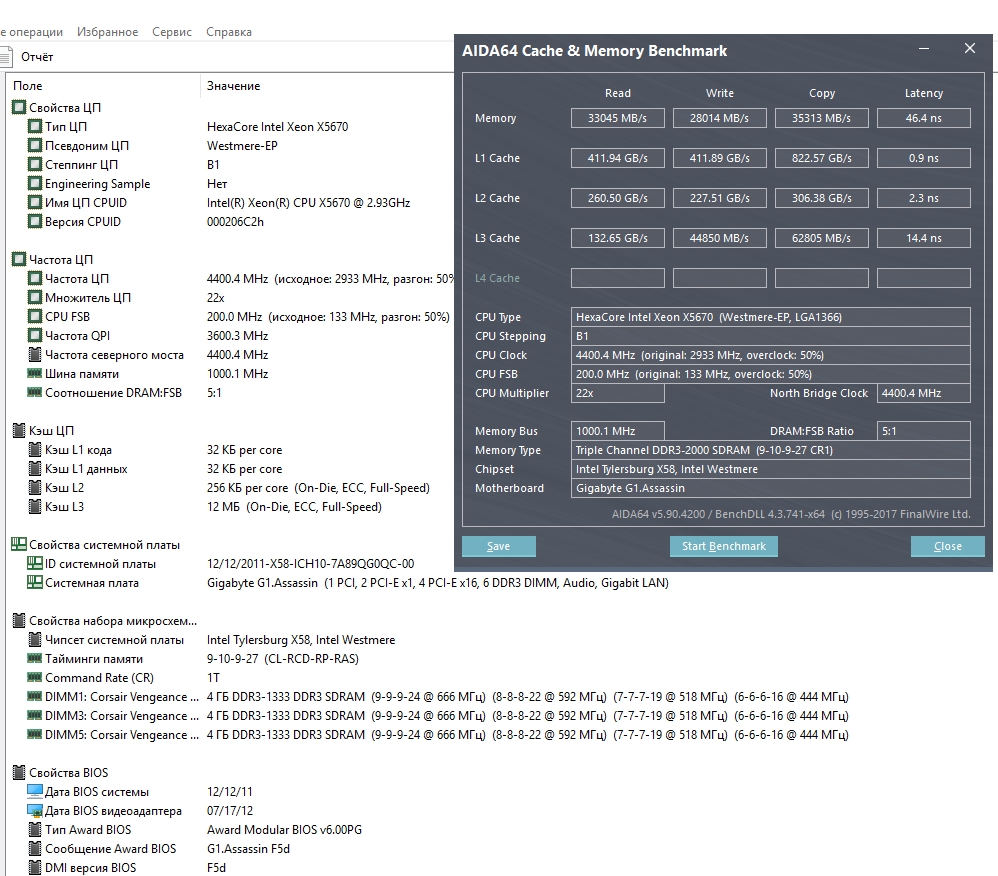Open the Справка menu
This screenshot has height=876, width=998.
pos(228,32)
